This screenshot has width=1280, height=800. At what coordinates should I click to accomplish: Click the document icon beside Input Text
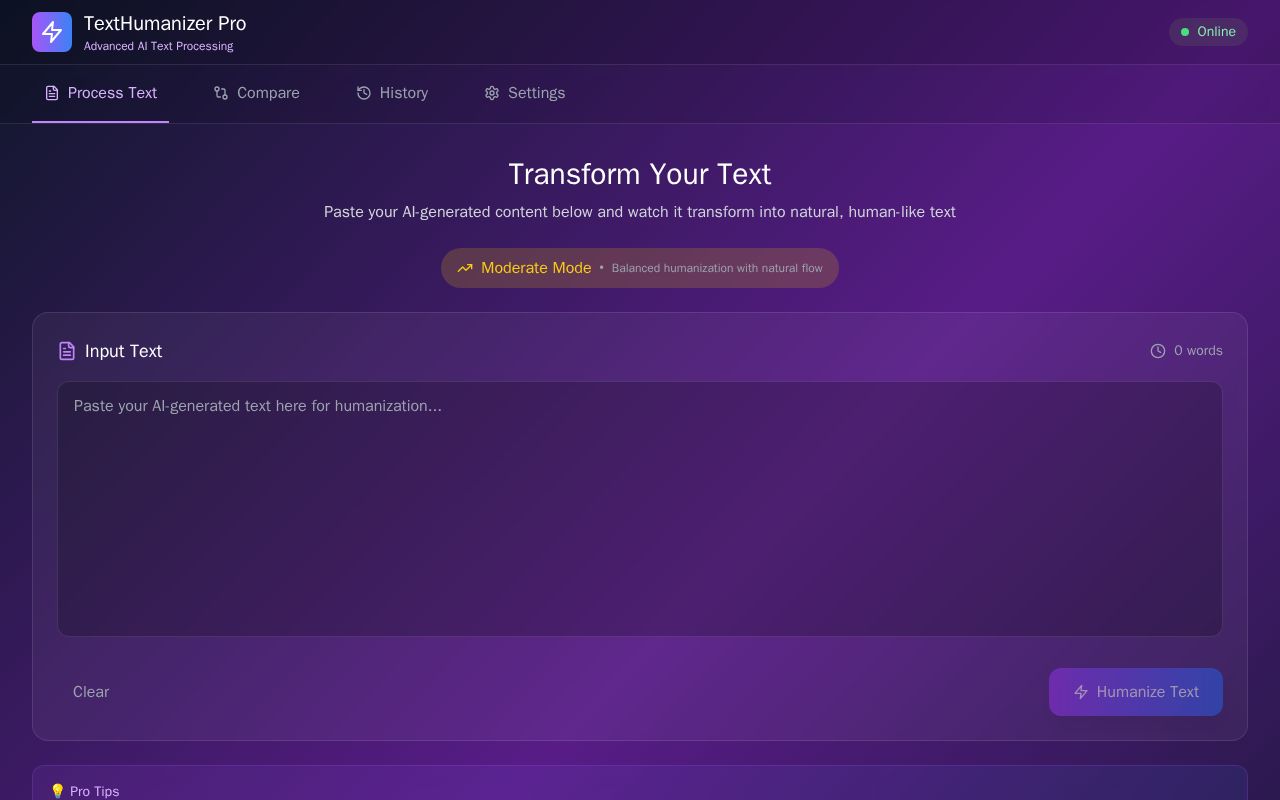[x=67, y=351]
